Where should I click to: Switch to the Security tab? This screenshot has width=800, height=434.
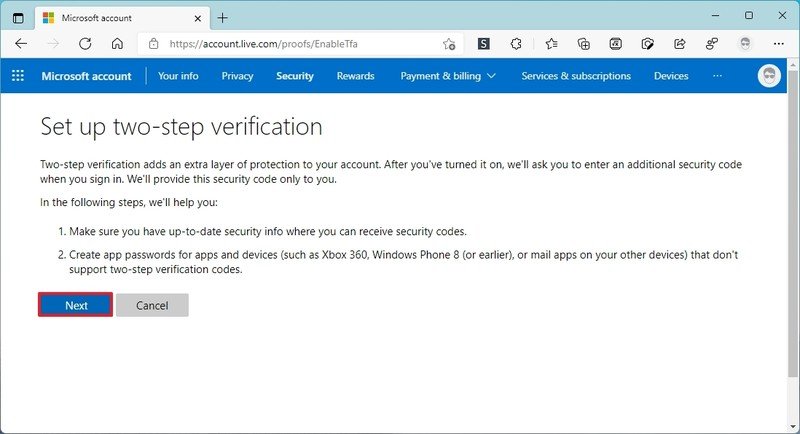coord(295,76)
